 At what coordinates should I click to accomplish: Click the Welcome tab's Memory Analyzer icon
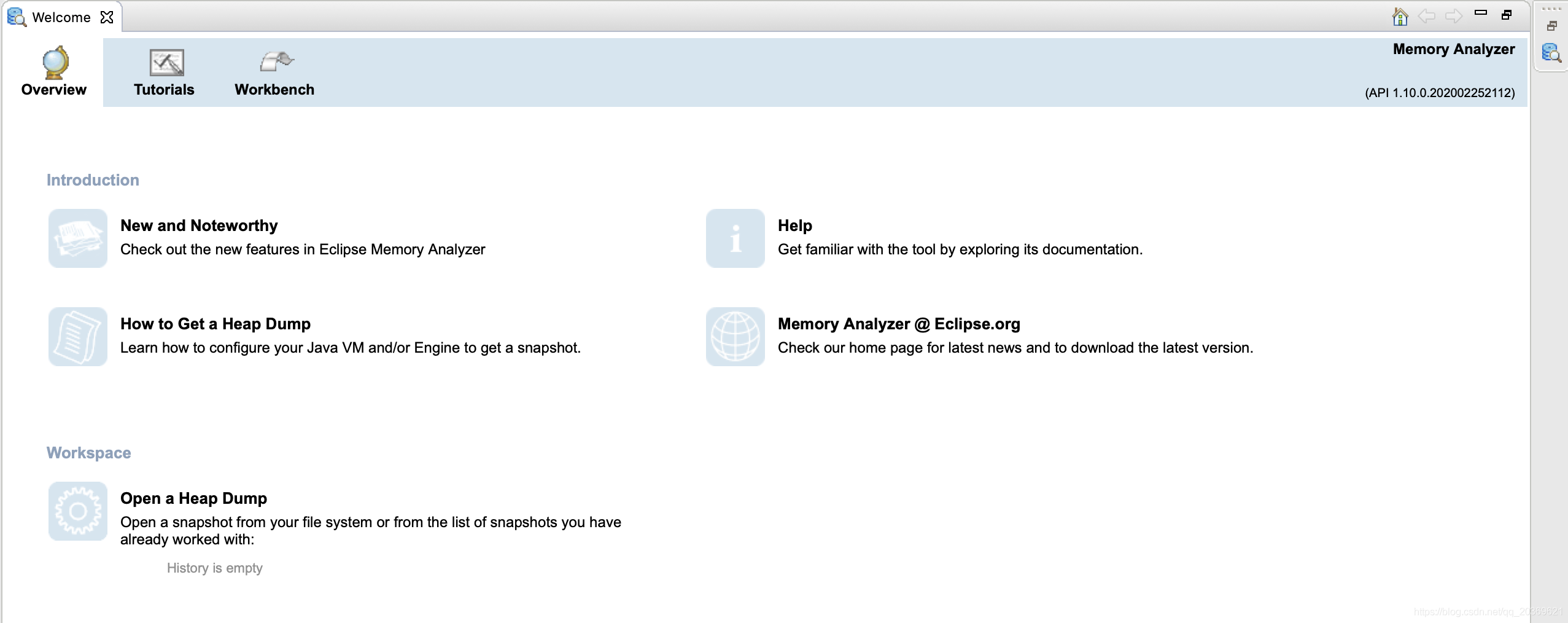click(x=17, y=17)
